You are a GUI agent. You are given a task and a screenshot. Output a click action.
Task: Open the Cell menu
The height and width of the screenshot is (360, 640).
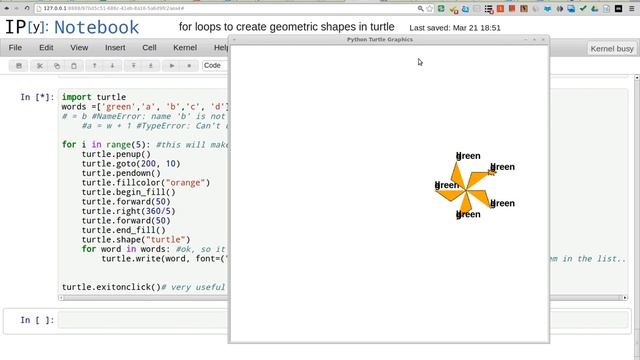(x=149, y=48)
